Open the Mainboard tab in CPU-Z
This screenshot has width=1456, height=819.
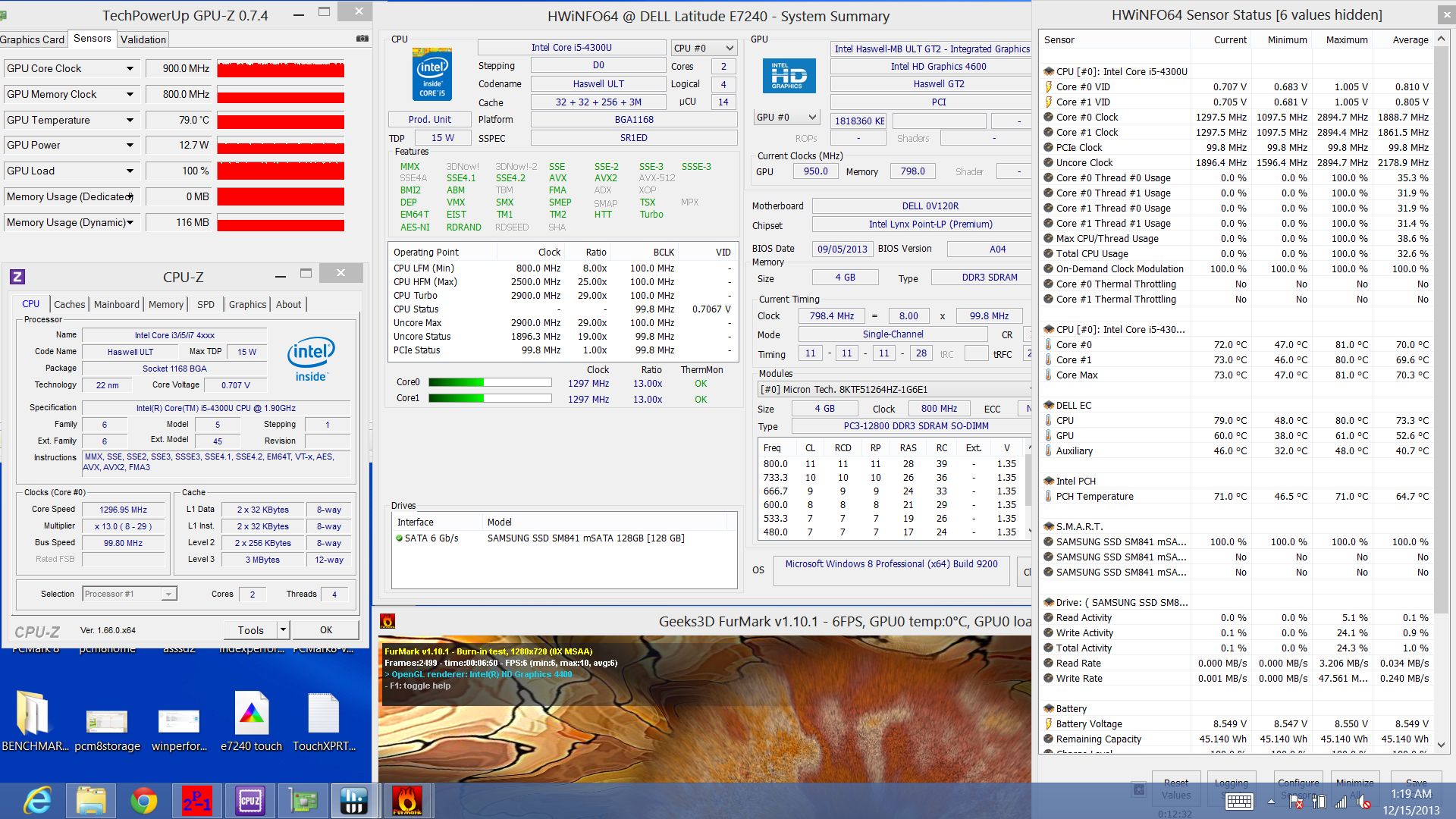coord(117,304)
